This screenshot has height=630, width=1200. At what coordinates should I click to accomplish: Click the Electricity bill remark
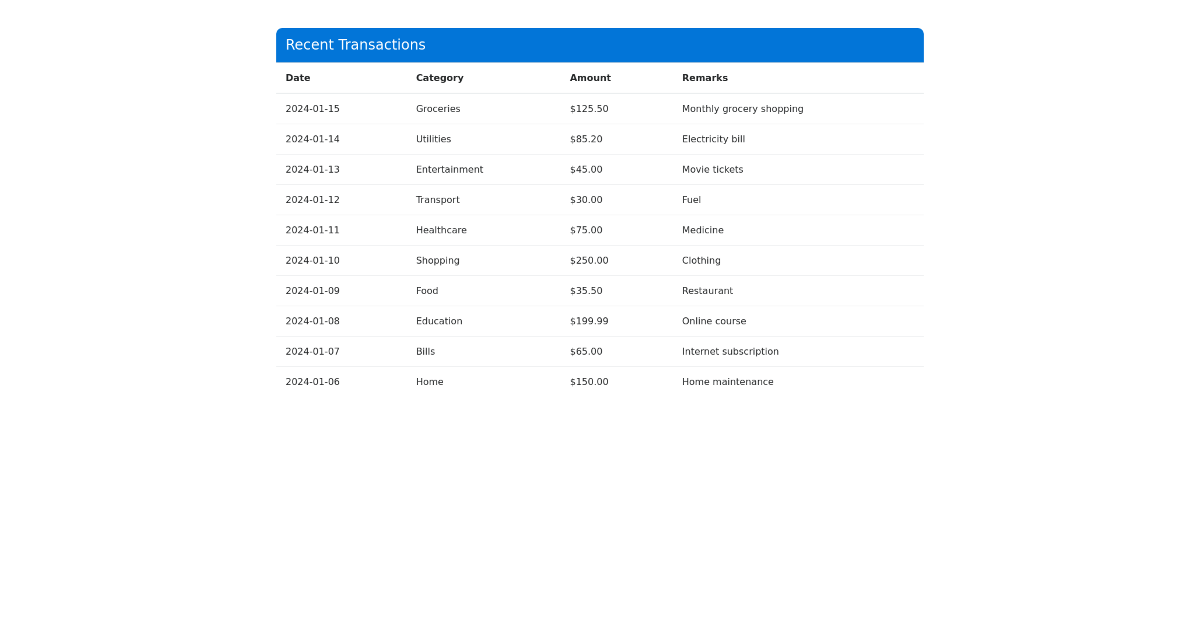tap(713, 139)
